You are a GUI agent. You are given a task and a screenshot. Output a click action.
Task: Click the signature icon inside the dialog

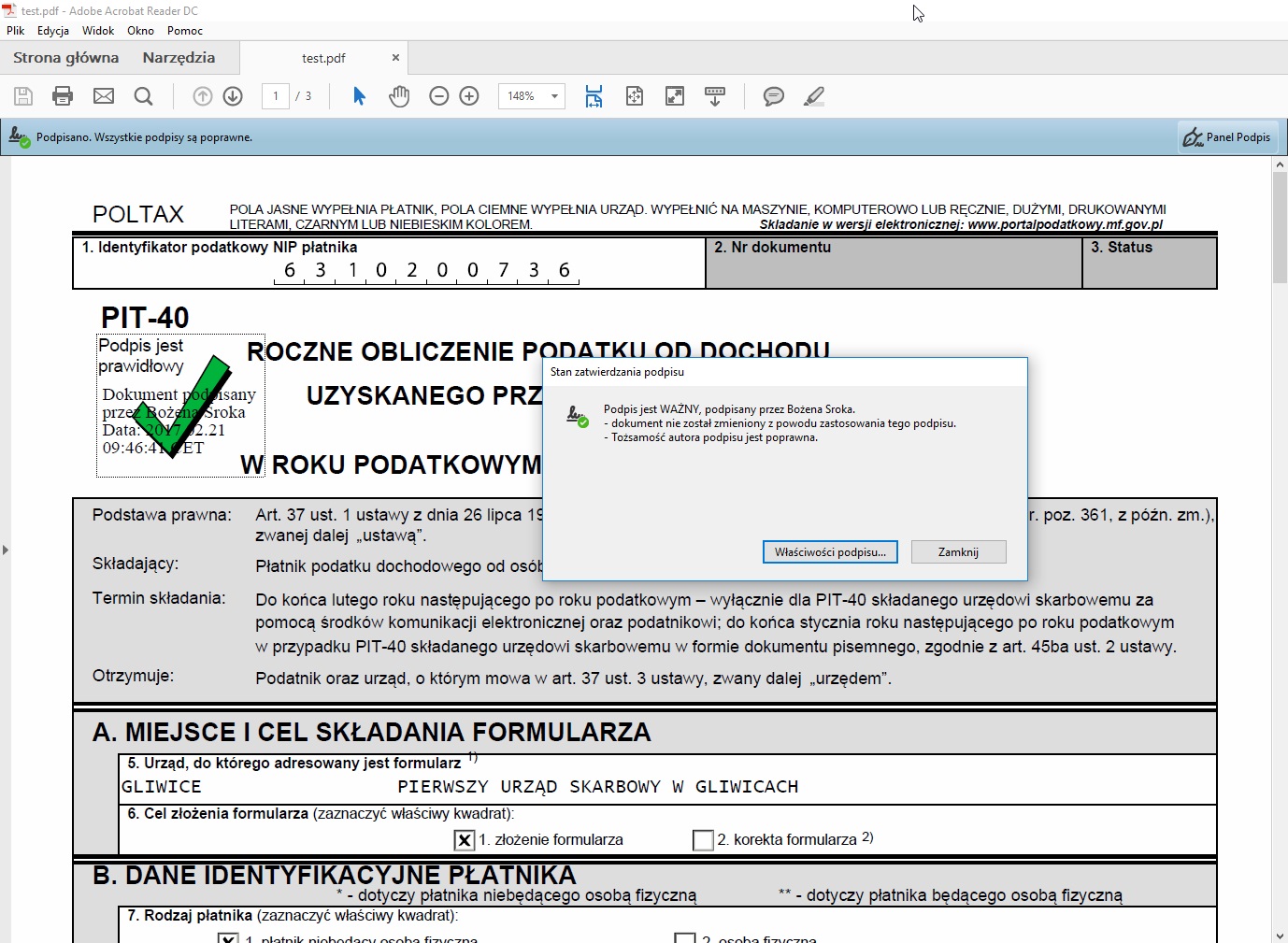[578, 416]
